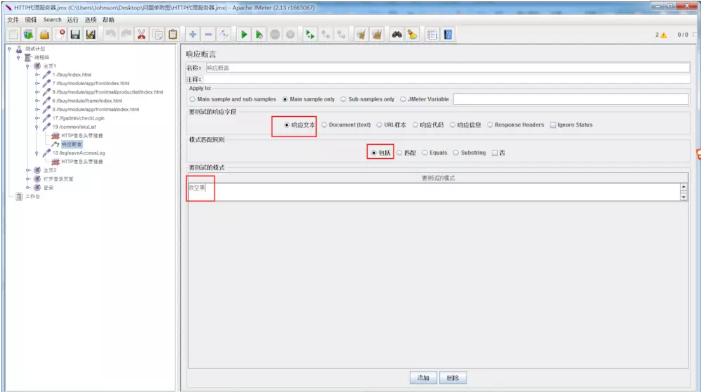Open the Function Helper dialog icon
701x392 pixels.
(x=432, y=34)
